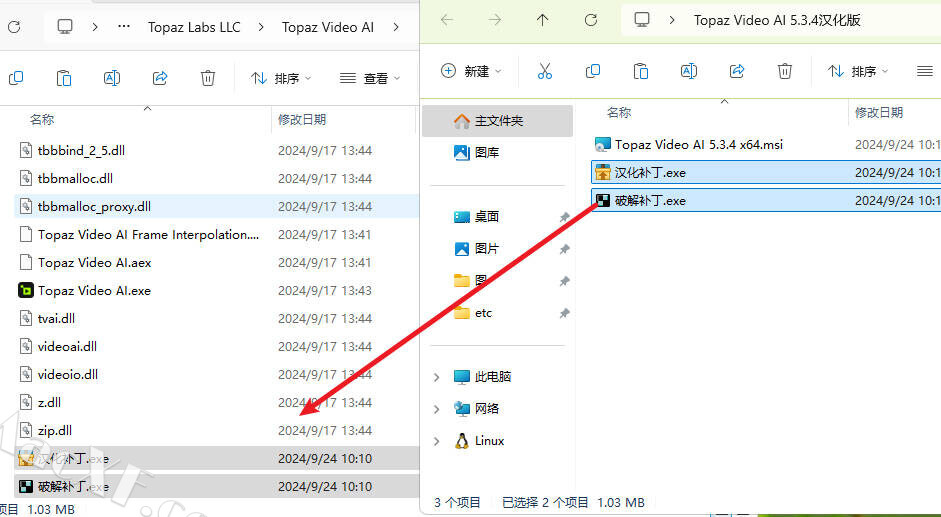Click Delete trash icon in left window
The image size is (941, 517).
(208, 78)
